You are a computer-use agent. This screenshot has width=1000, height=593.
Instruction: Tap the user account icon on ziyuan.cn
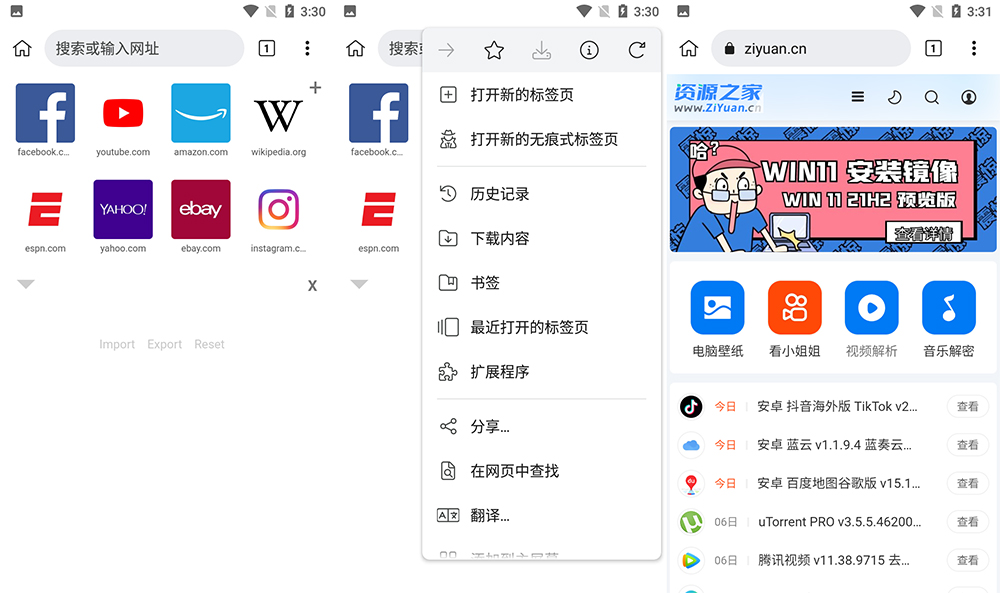click(x=968, y=97)
